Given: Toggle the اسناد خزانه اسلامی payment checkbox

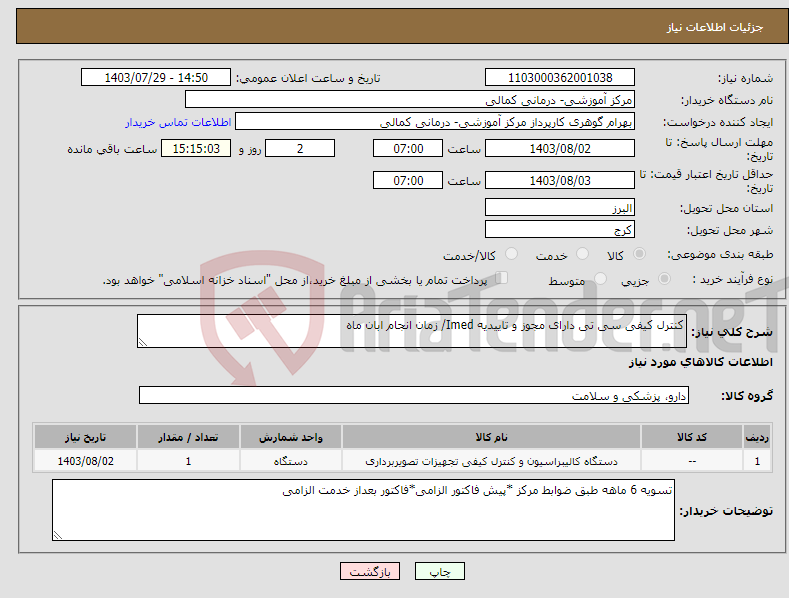Looking at the screenshot, I should [502, 278].
